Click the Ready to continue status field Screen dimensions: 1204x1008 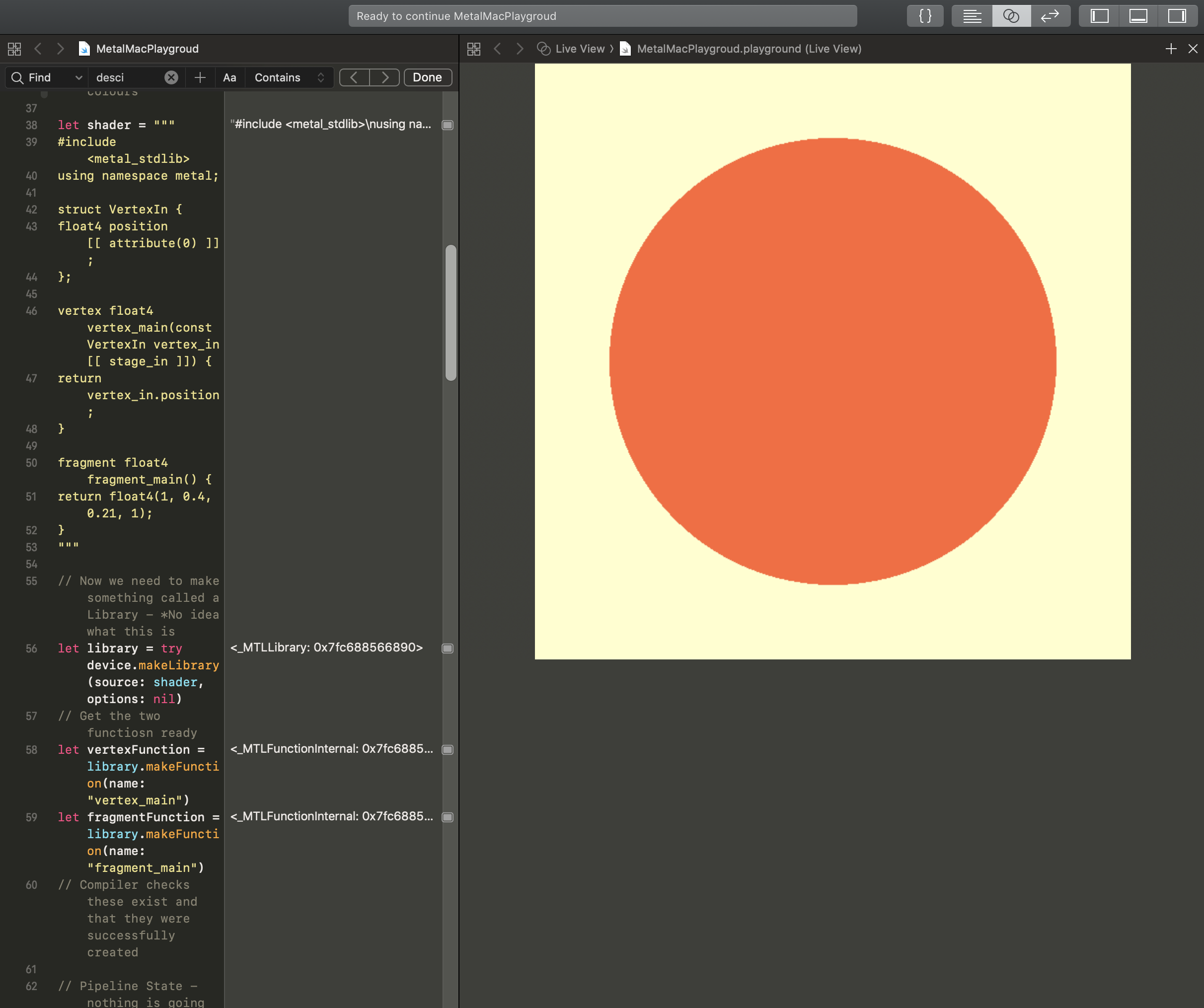pyautogui.click(x=602, y=16)
